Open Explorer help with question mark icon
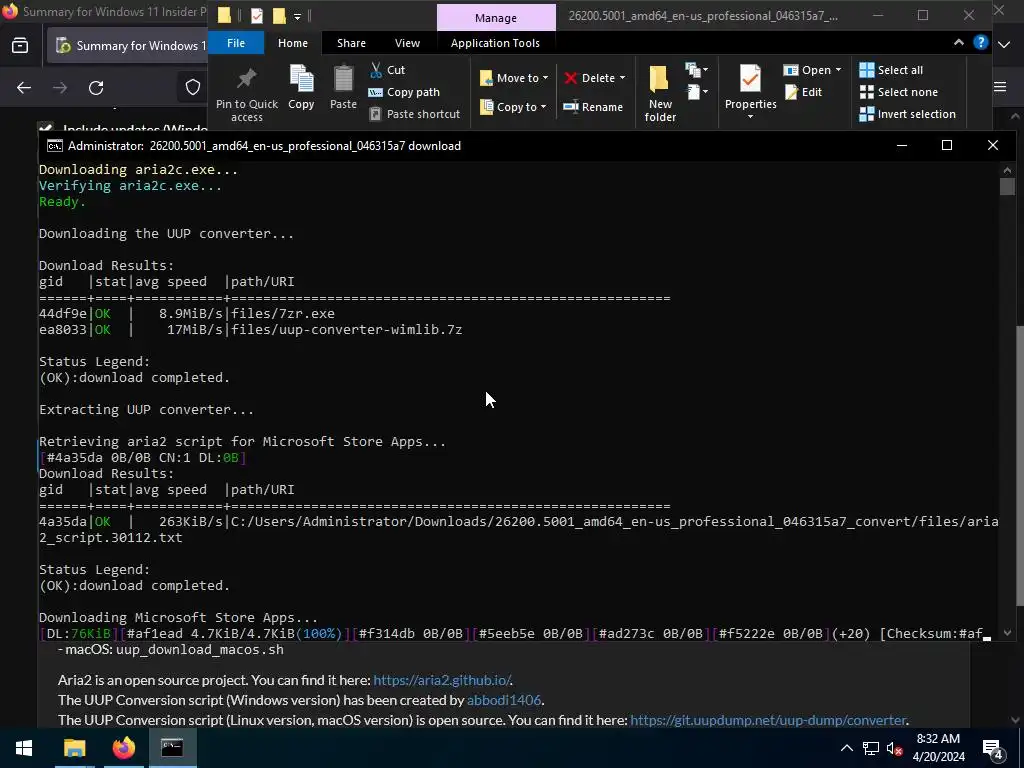Image resolution: width=1024 pixels, height=768 pixels. 980,42
